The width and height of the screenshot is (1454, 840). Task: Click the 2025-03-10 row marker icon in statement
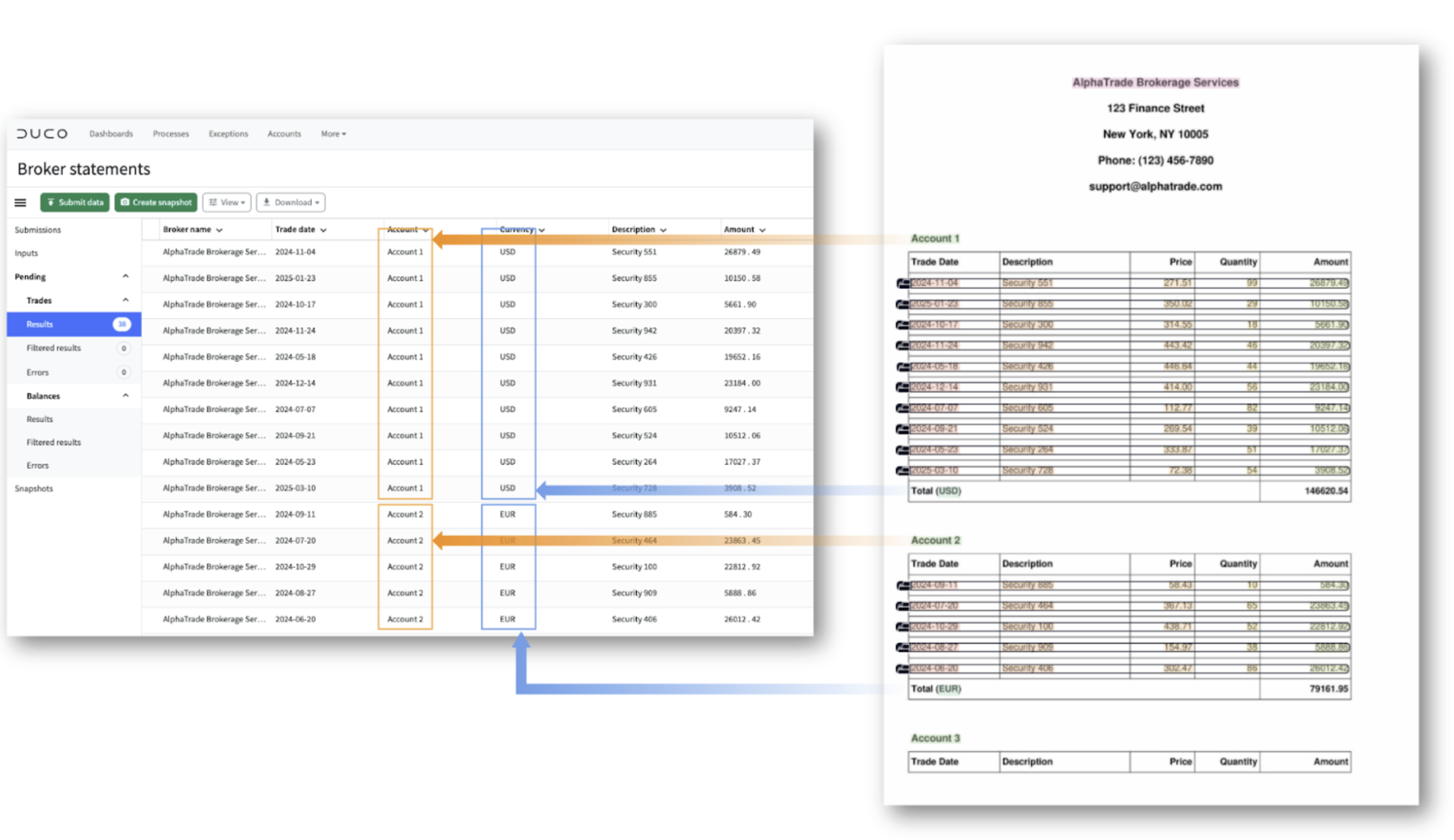(903, 471)
